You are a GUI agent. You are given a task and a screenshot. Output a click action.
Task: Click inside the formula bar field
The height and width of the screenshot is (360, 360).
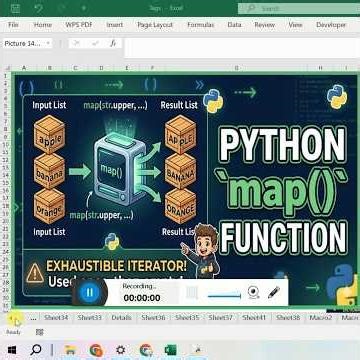pos(242,47)
